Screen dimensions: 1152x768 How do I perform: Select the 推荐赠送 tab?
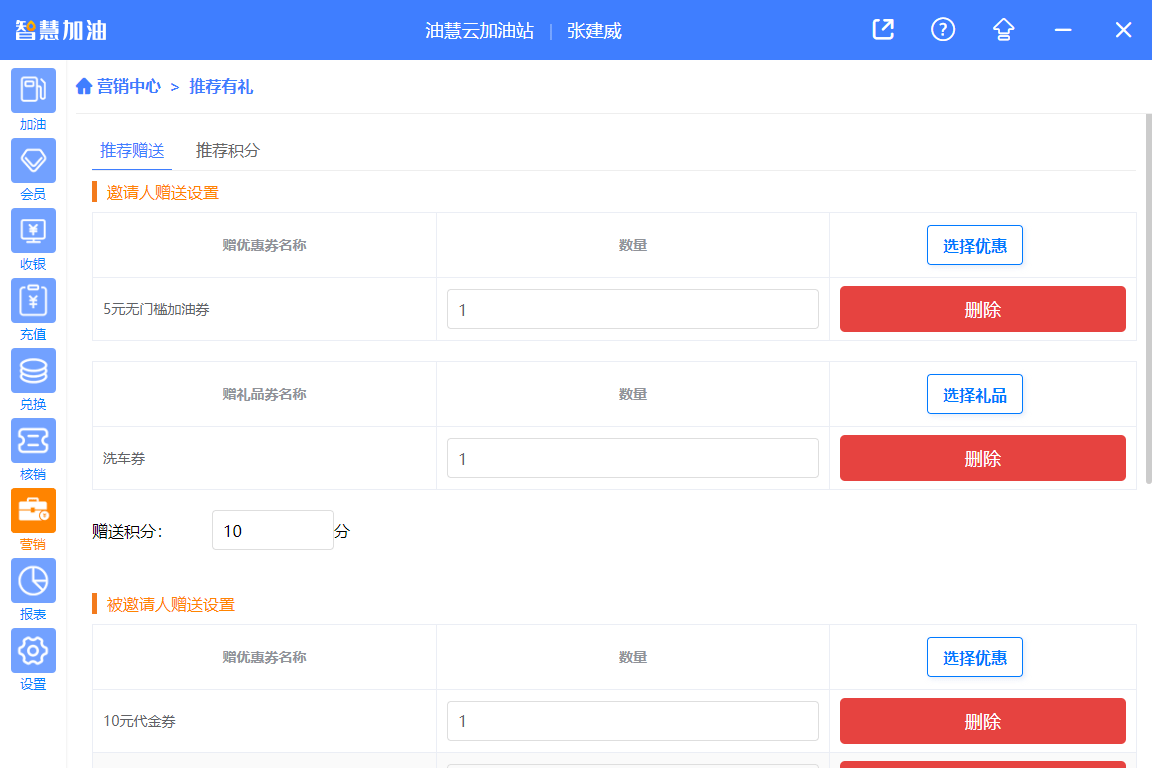click(x=130, y=147)
